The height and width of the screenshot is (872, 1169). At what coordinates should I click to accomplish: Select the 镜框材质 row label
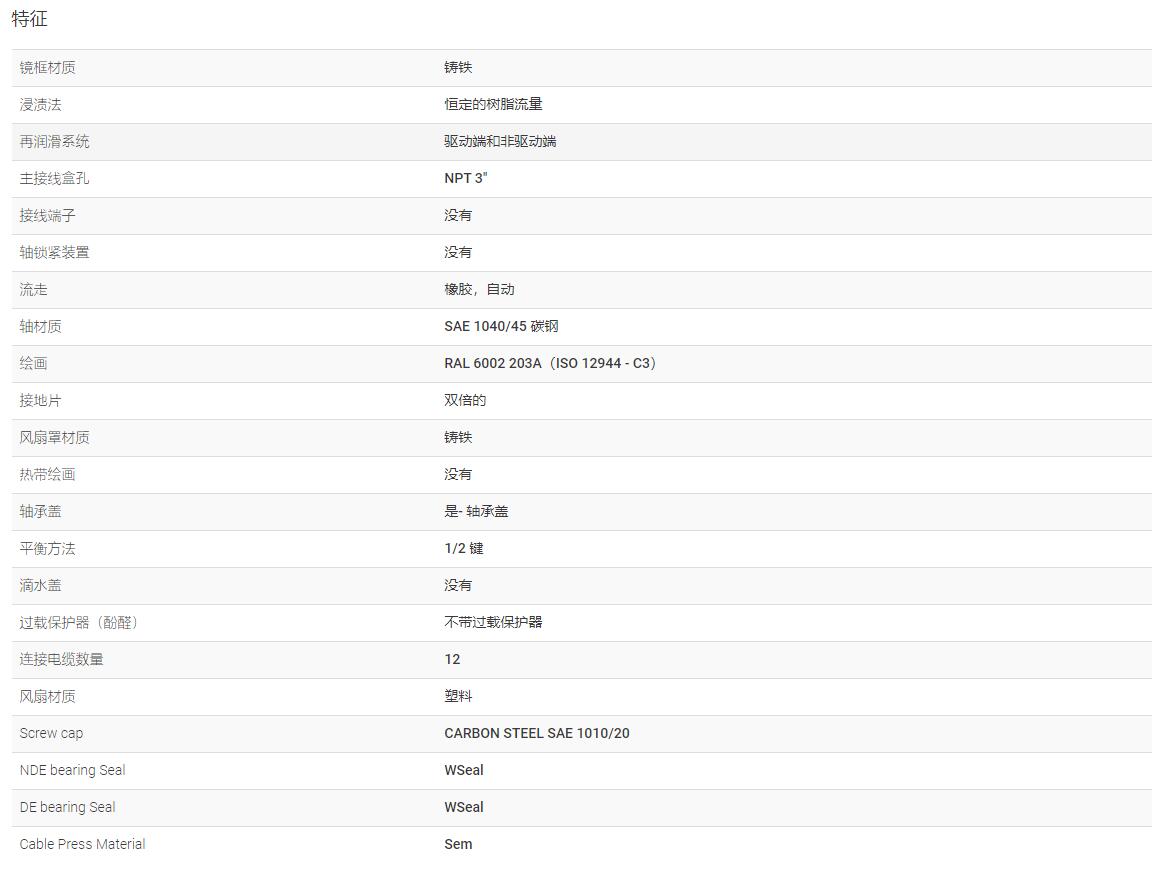[48, 68]
